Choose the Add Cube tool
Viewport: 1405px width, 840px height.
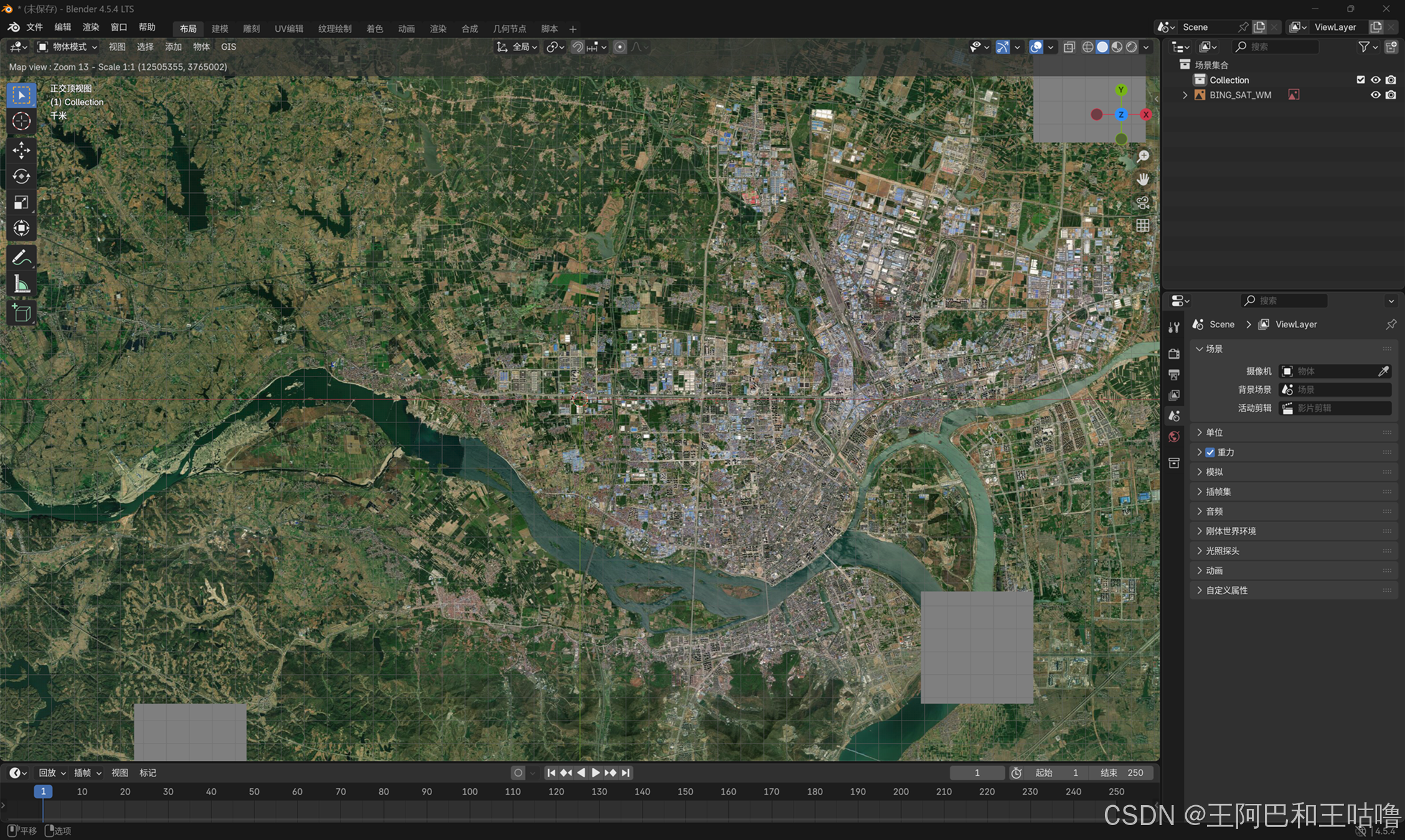[x=21, y=312]
